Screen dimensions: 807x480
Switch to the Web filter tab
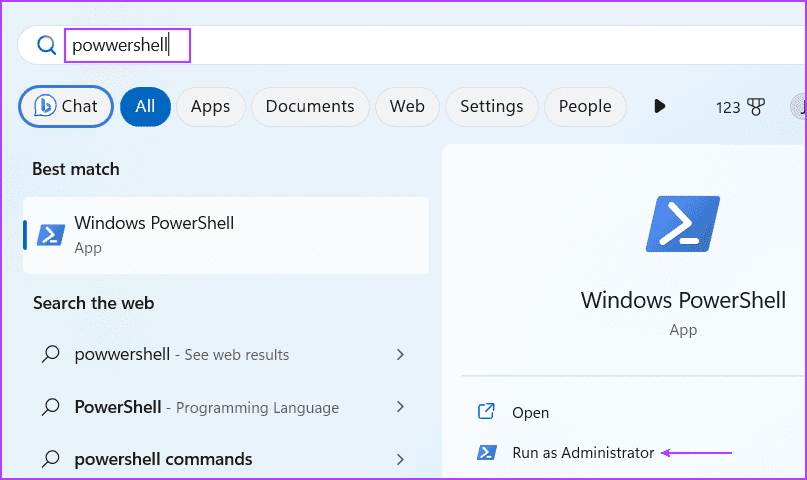pos(407,106)
